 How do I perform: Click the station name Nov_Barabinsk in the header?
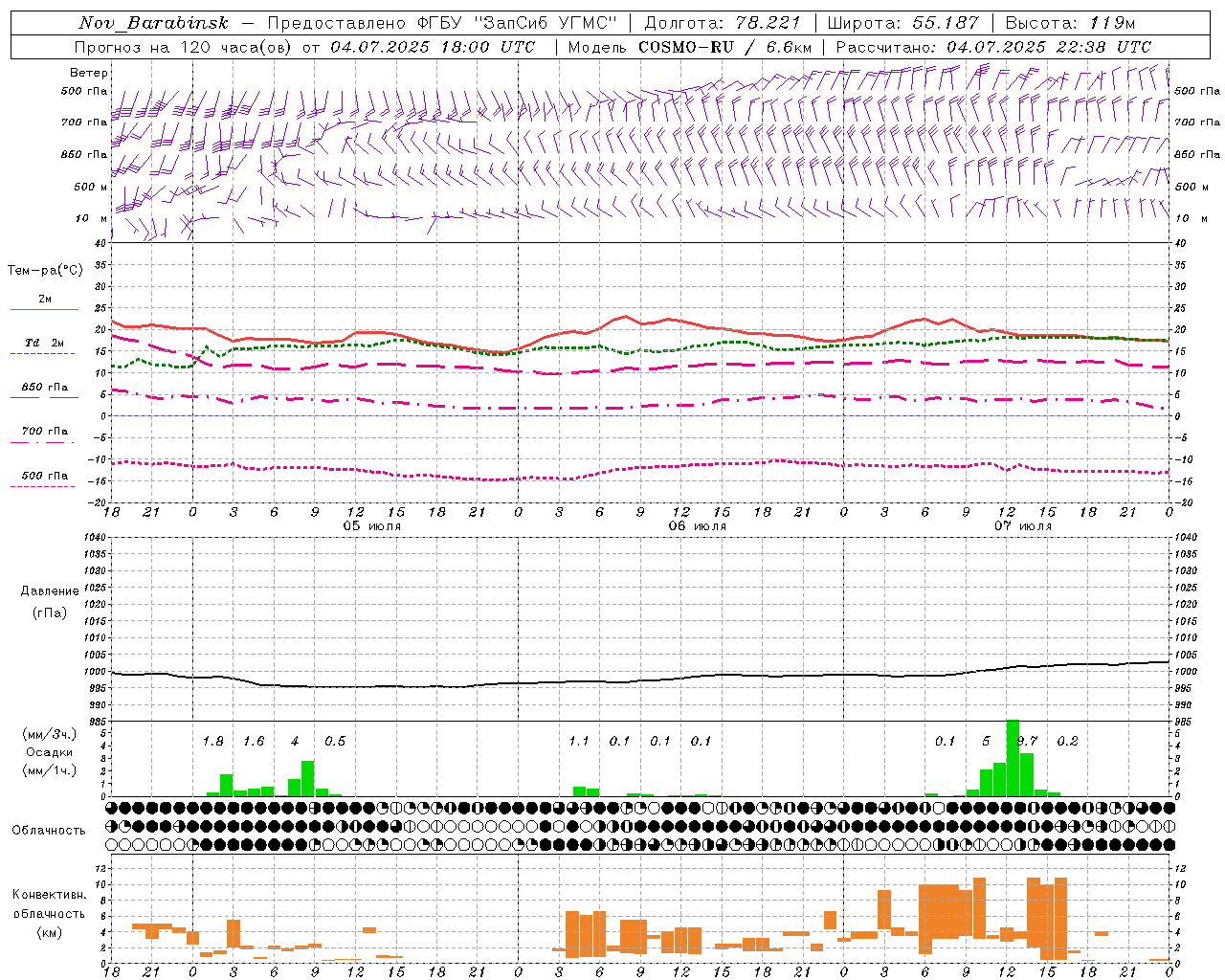[153, 23]
